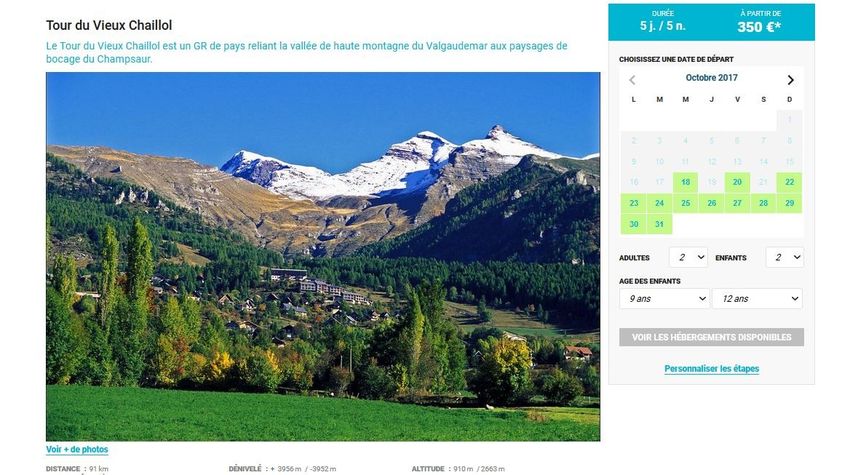Viewport: 850px width, 475px height.
Task: Select October 27 departure date
Action: coord(737,203)
